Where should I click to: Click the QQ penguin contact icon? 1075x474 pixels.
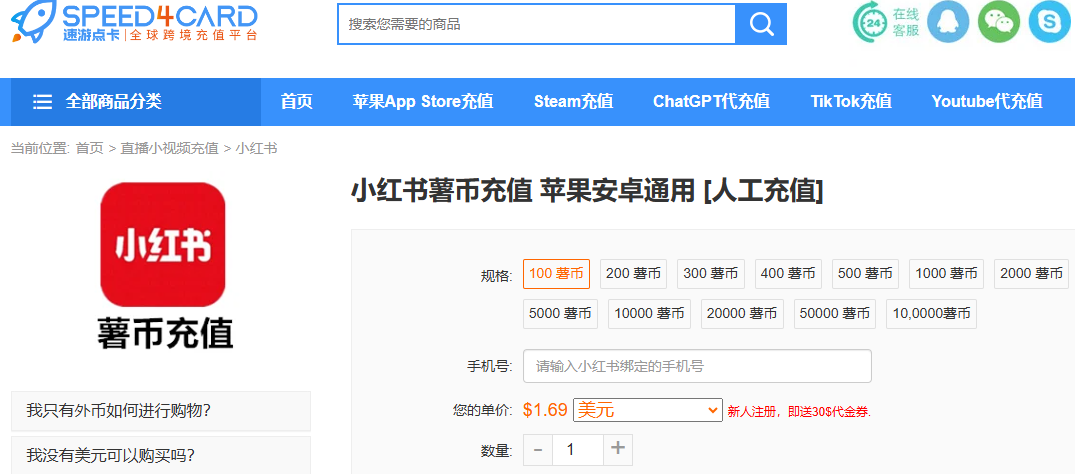[948, 22]
